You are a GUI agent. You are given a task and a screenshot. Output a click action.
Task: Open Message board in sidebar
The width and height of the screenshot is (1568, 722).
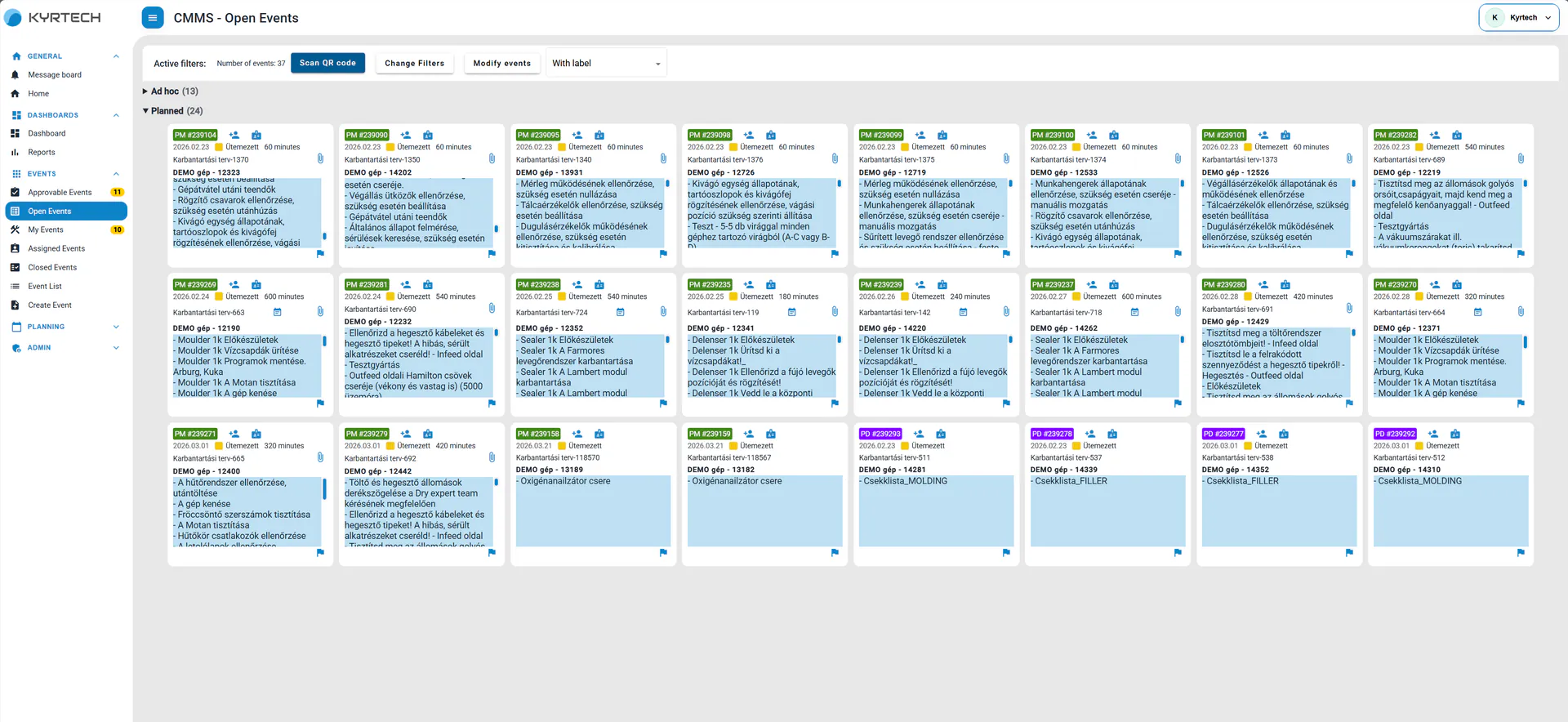point(65,75)
